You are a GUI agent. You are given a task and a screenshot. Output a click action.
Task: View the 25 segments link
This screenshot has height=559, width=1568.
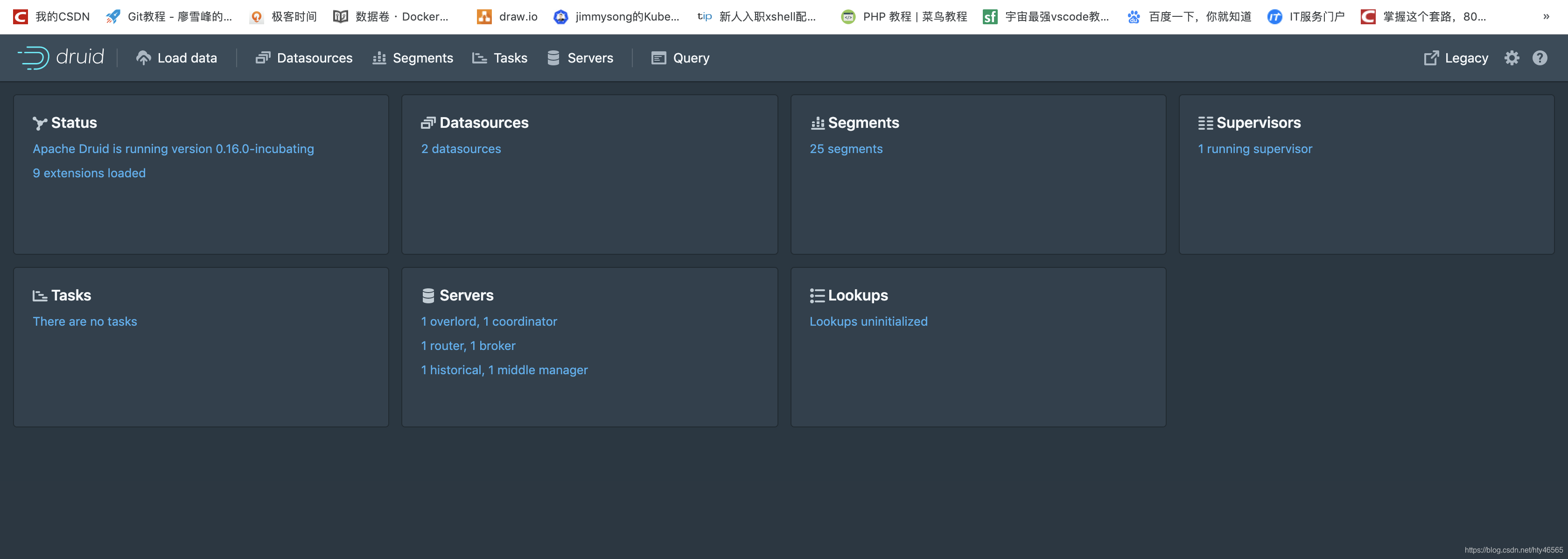tap(846, 148)
